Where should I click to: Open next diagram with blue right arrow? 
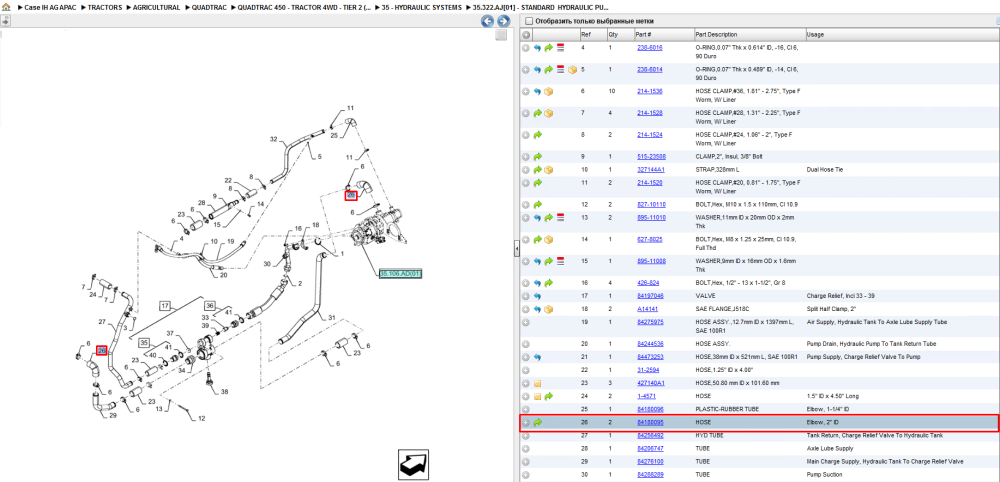[x=503, y=21]
